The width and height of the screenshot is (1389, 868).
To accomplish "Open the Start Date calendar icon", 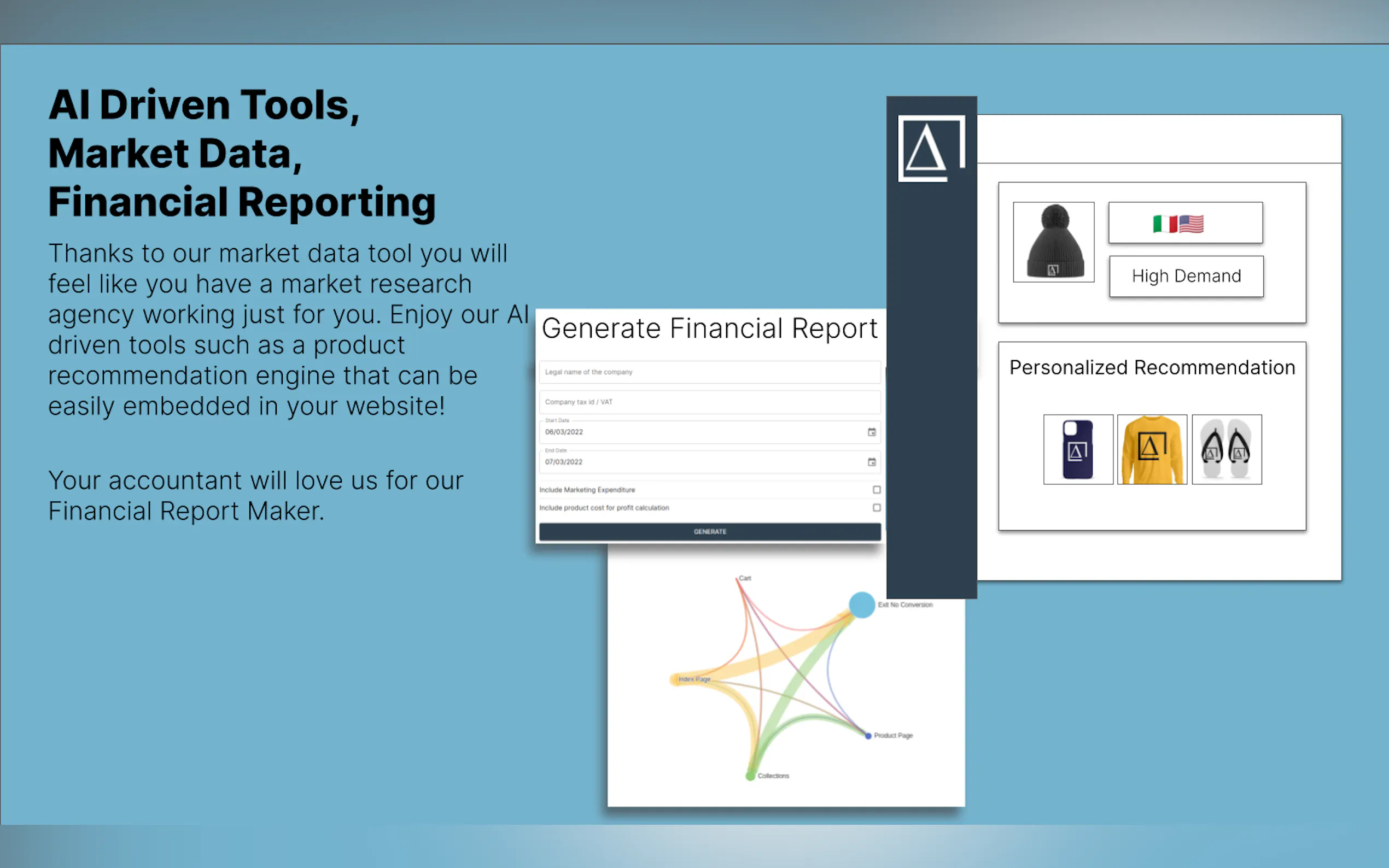I will click(x=871, y=432).
